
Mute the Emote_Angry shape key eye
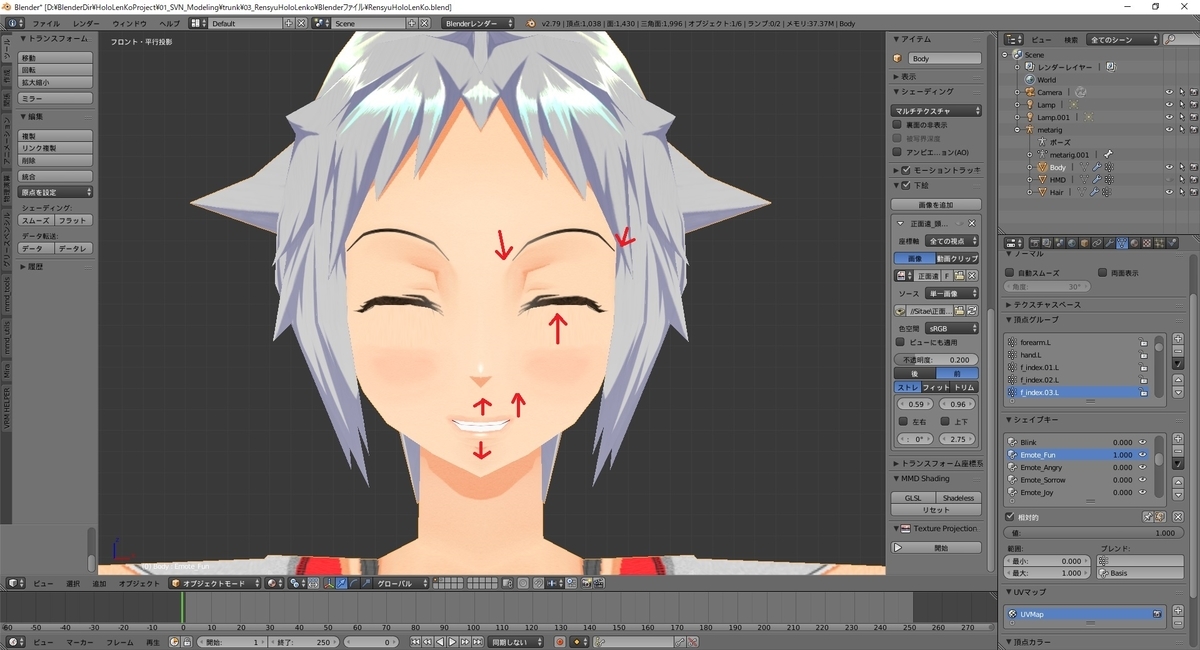point(1142,467)
